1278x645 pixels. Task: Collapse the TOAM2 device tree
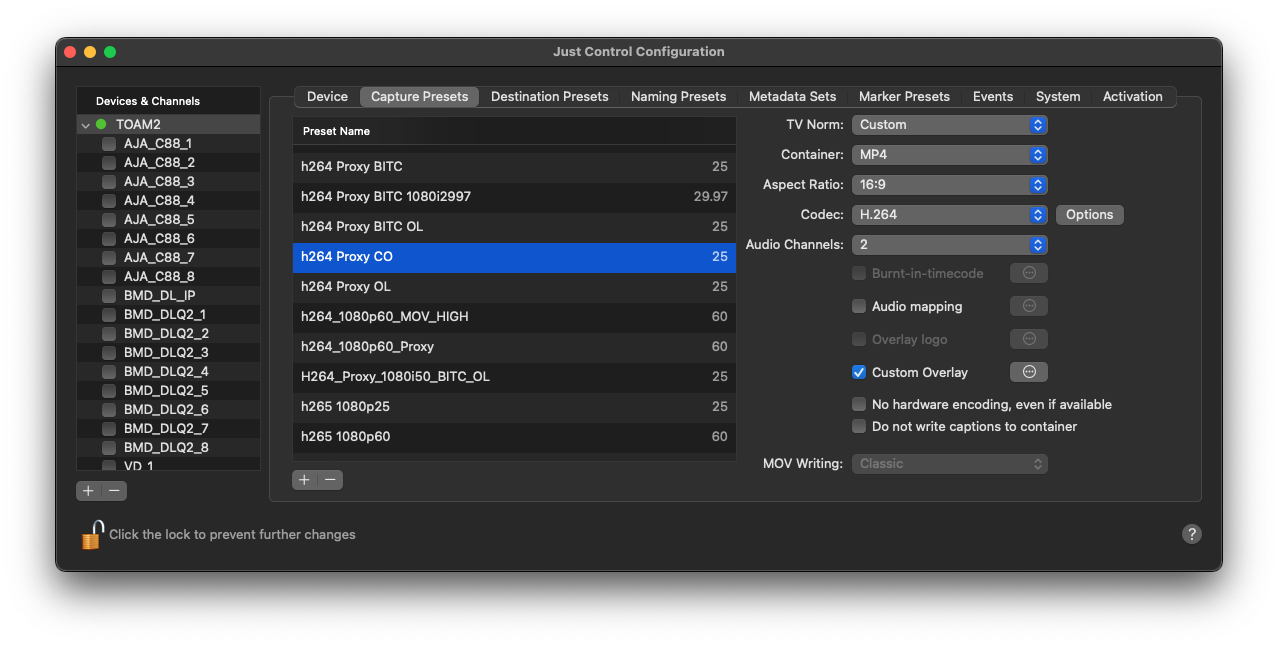86,125
